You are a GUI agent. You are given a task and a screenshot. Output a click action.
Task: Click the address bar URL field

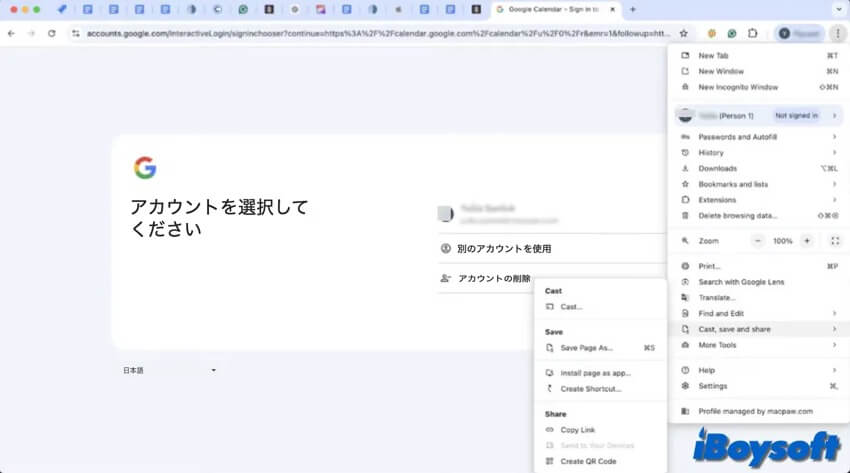click(x=378, y=34)
